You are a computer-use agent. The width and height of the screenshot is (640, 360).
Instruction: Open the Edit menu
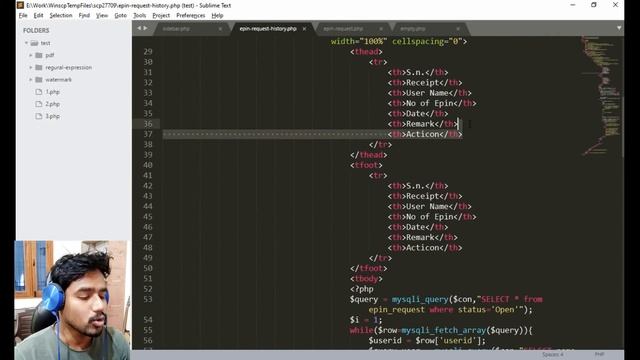(38, 16)
